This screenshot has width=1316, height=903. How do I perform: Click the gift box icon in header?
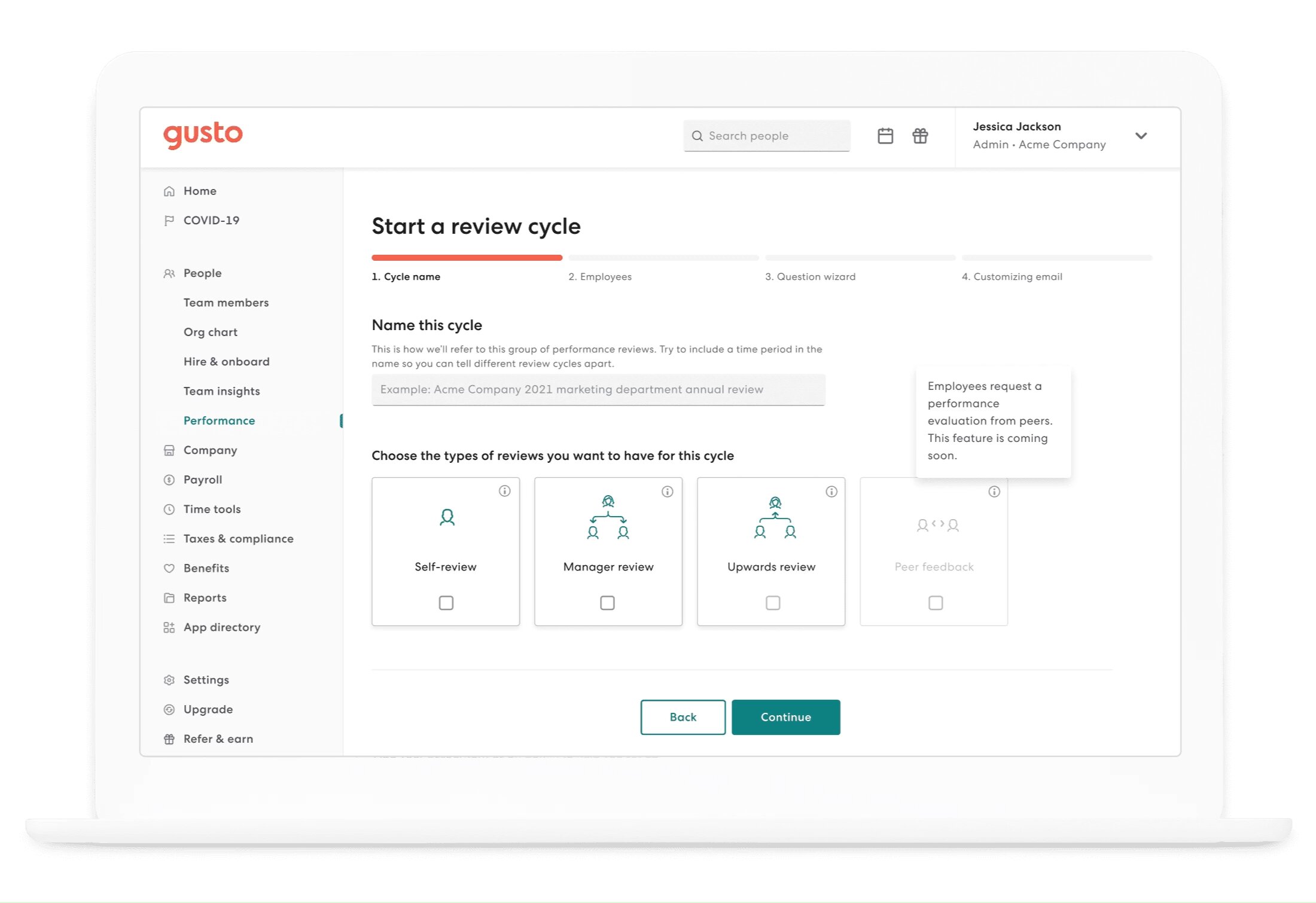click(920, 136)
